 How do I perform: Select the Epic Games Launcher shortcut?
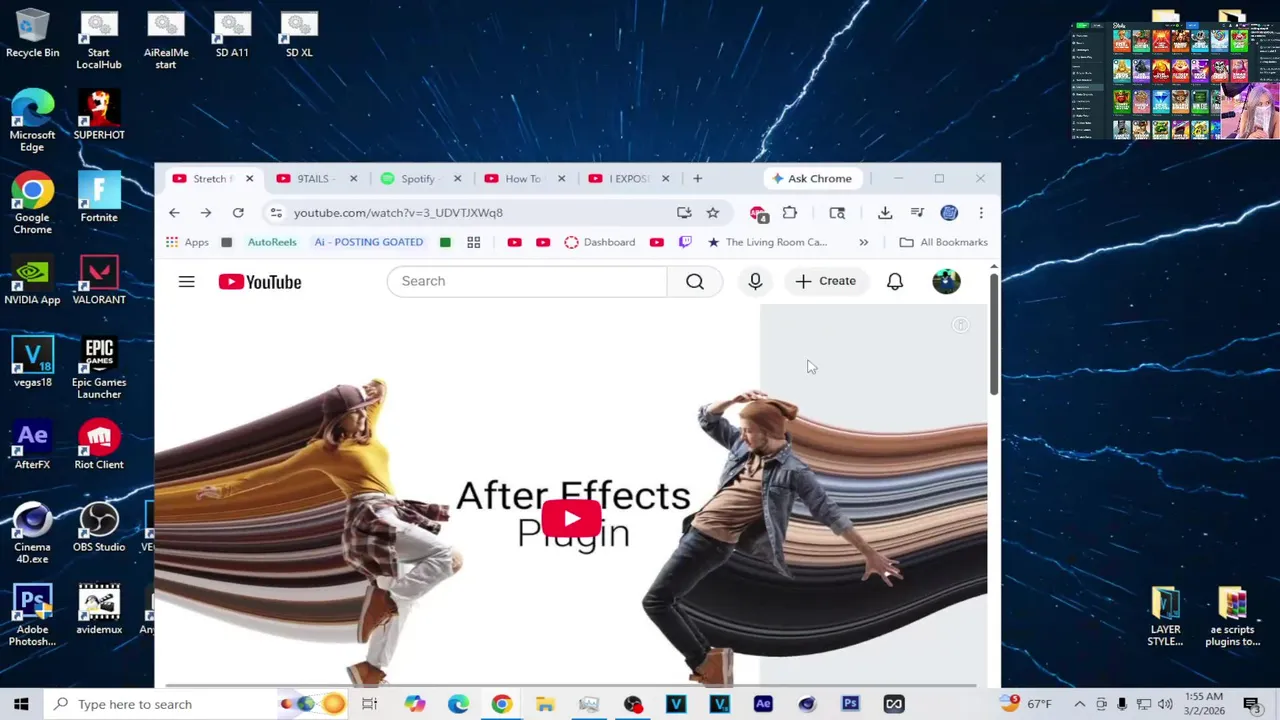tap(99, 369)
